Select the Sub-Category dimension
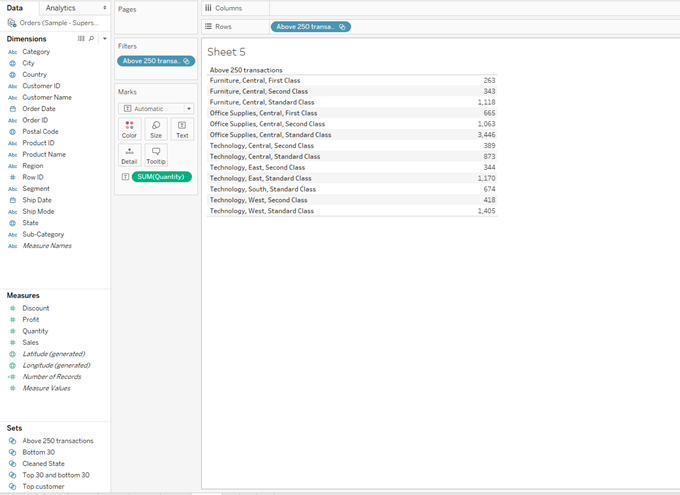Viewport: 680px width, 495px height. coord(43,234)
